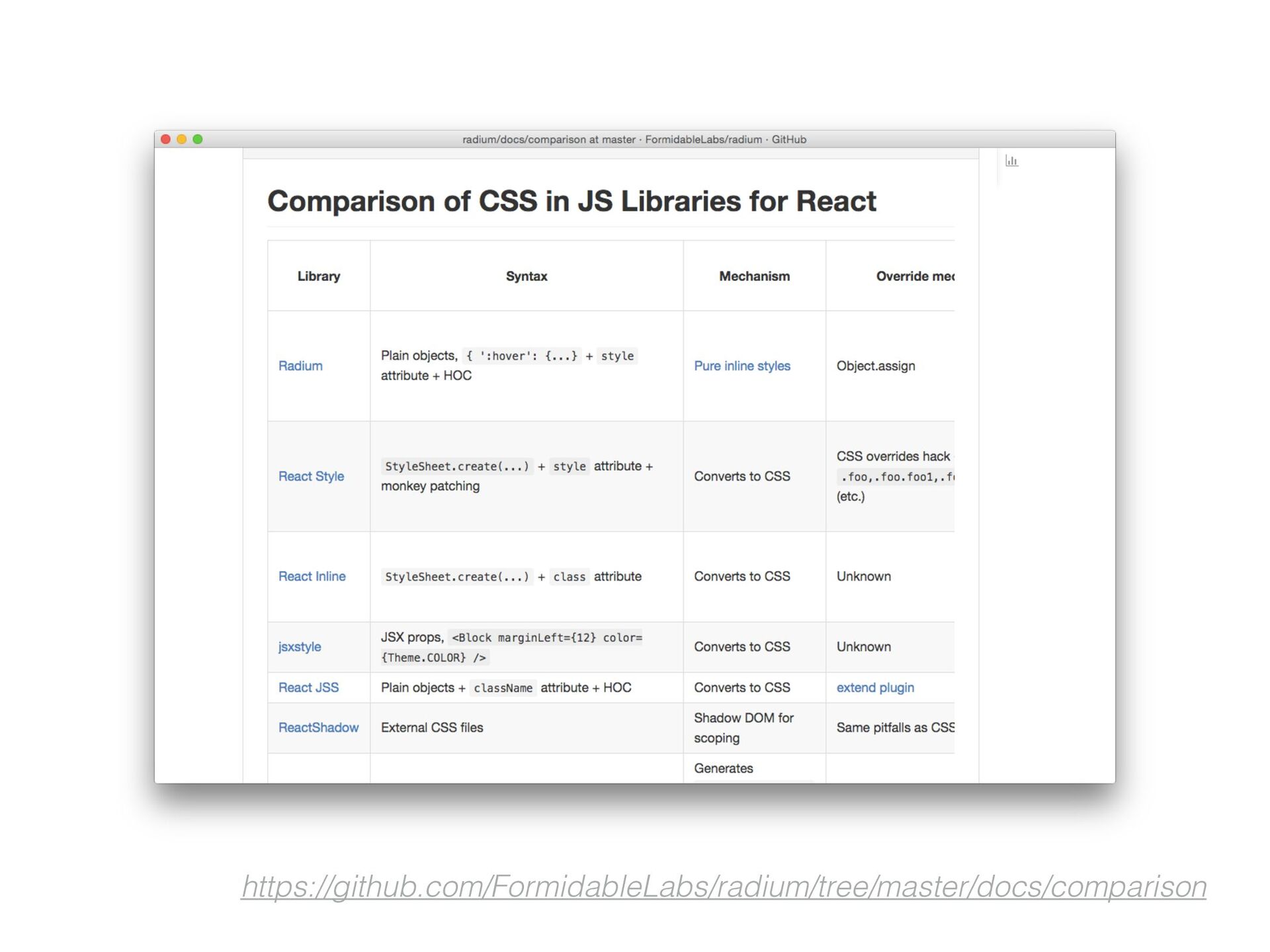This screenshot has height=952, width=1270.
Task: Open the graphs icon in the sidebar
Action: 1011,161
